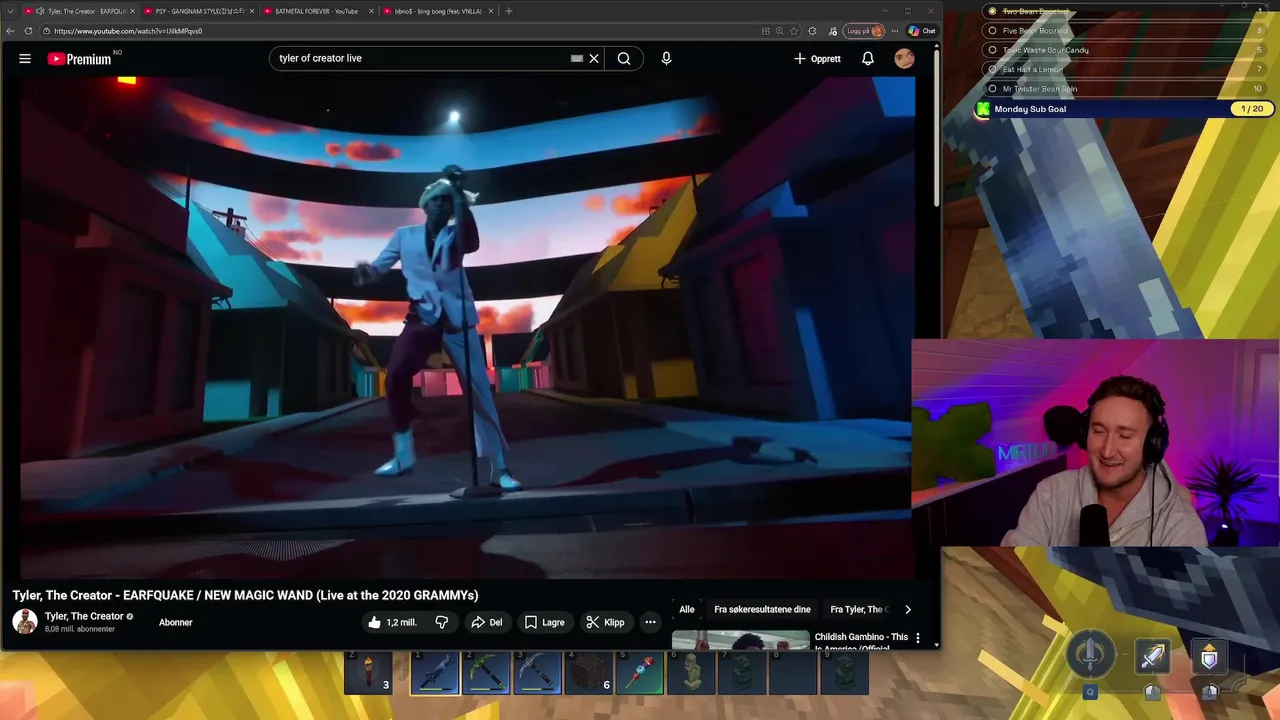Like the video with thumbs up
The image size is (1280, 720).
click(392, 622)
